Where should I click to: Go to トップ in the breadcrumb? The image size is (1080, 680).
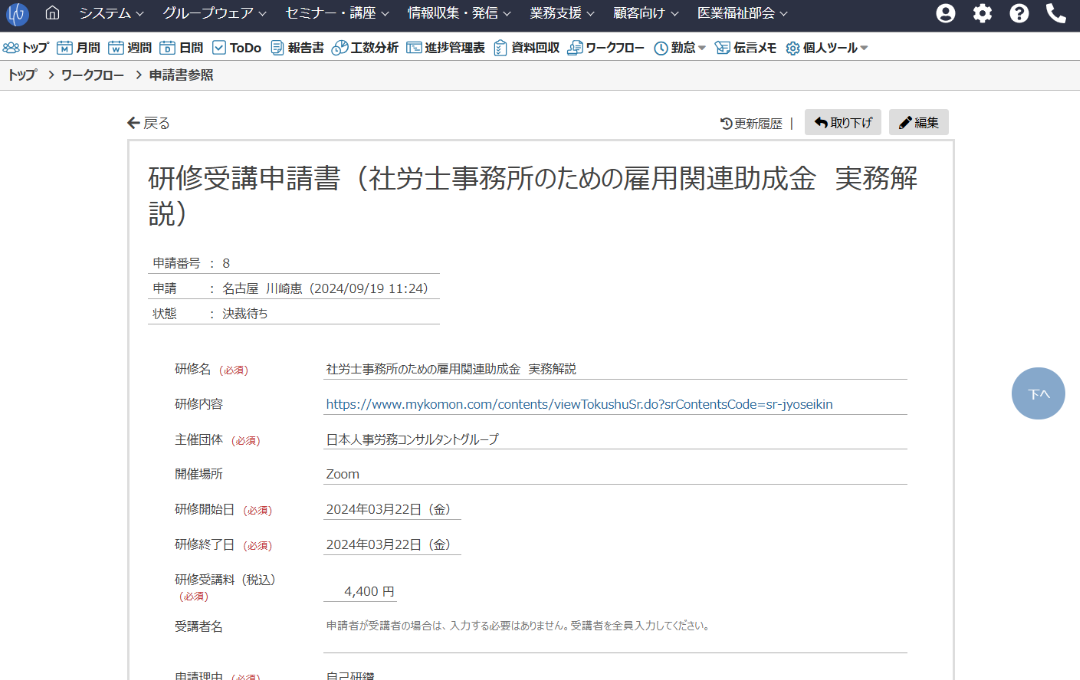[x=22, y=75]
